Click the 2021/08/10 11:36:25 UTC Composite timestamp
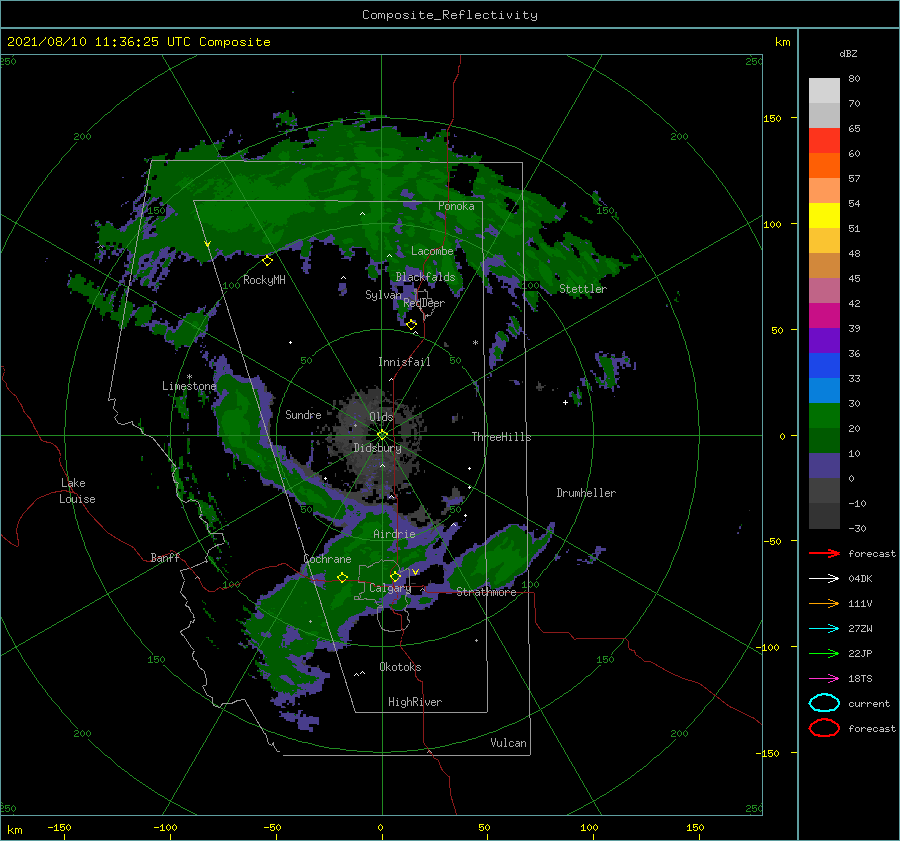Image resolution: width=900 pixels, height=841 pixels. tap(138, 42)
